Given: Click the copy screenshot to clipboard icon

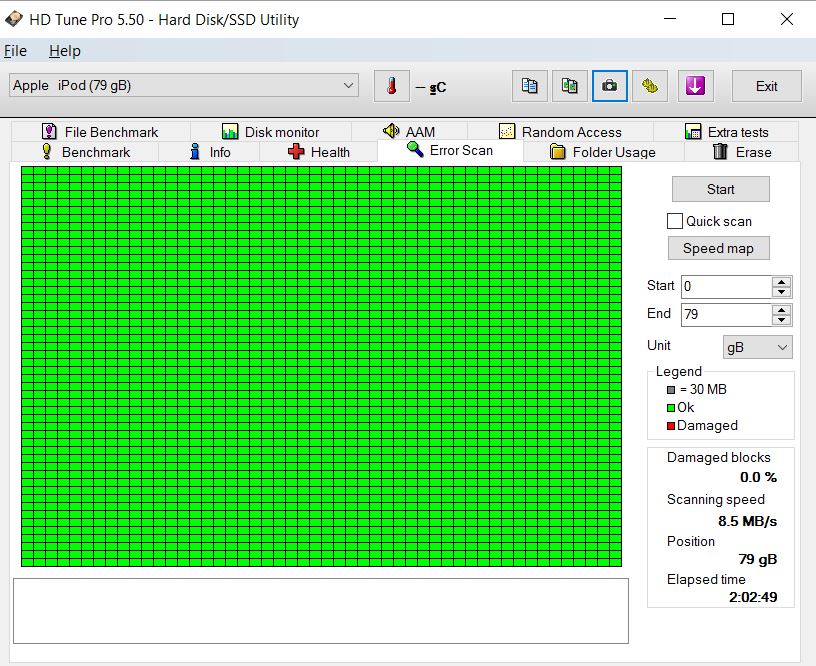Looking at the screenshot, I should coord(569,86).
